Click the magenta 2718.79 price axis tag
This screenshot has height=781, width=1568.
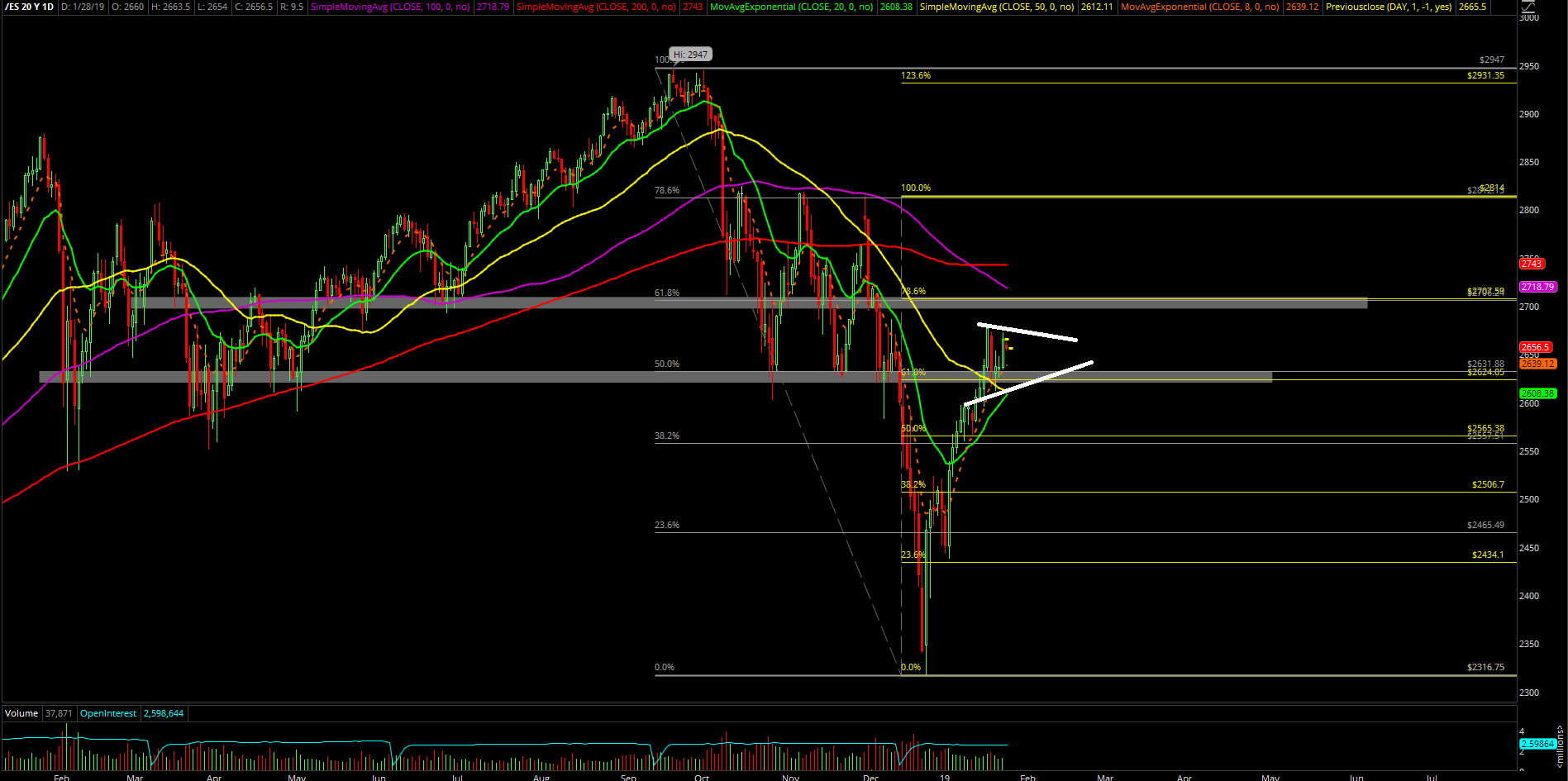point(1537,287)
